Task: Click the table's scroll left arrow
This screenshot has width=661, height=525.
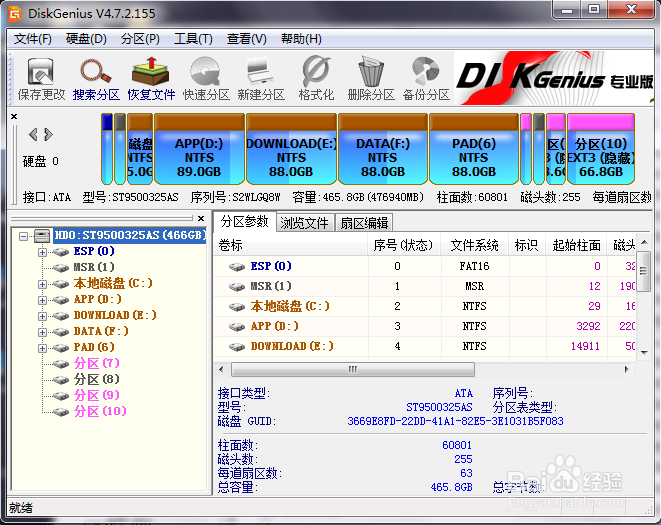Action: [222, 370]
